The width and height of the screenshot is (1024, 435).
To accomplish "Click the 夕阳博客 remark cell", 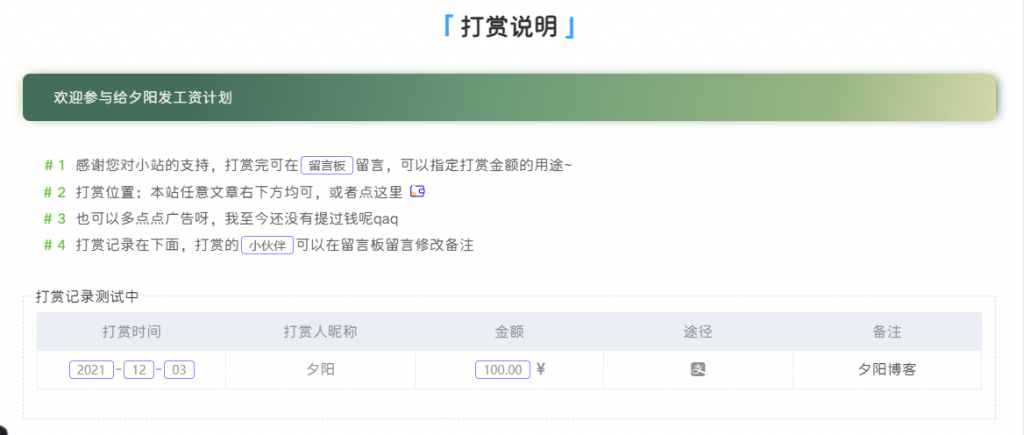I will click(887, 370).
